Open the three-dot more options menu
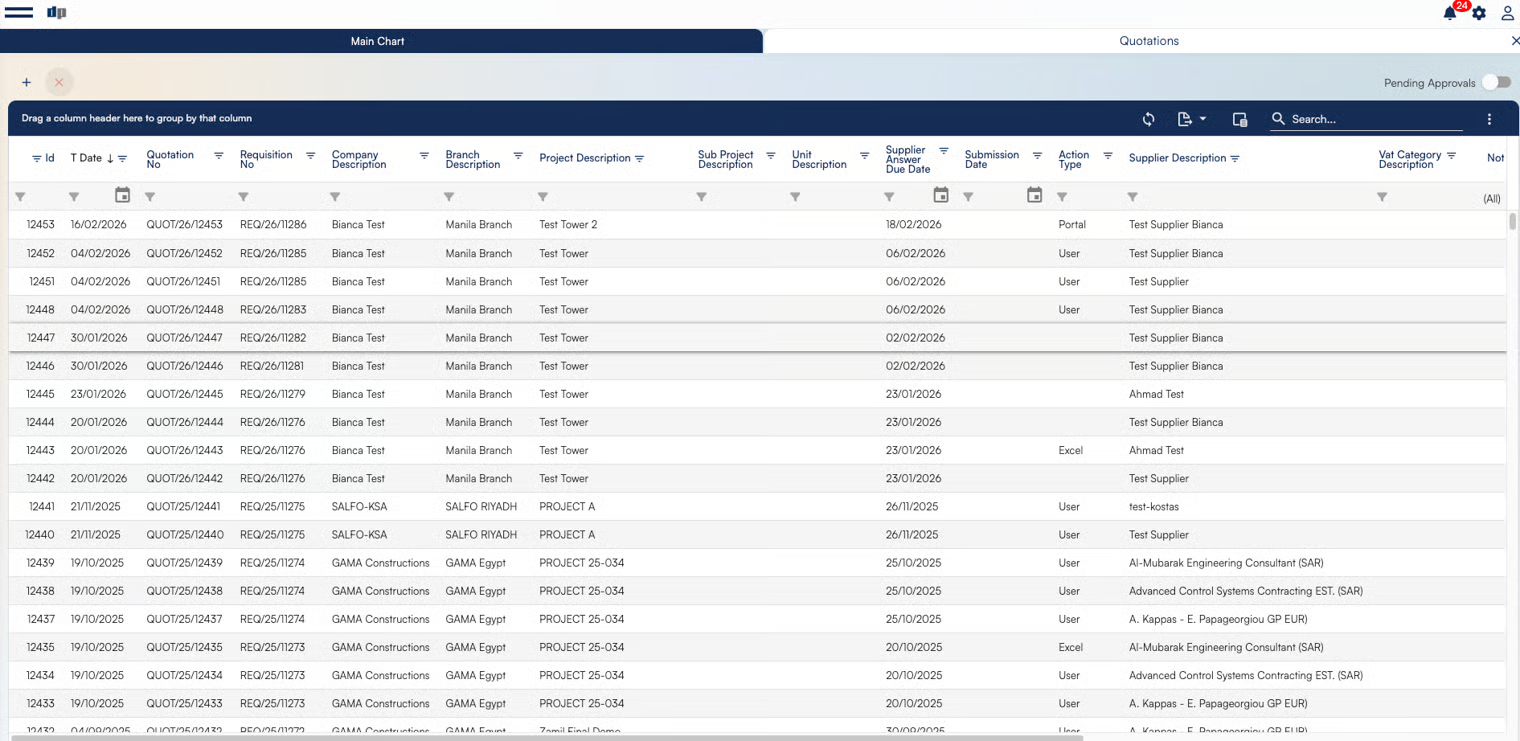This screenshot has width=1520, height=741. [1489, 119]
